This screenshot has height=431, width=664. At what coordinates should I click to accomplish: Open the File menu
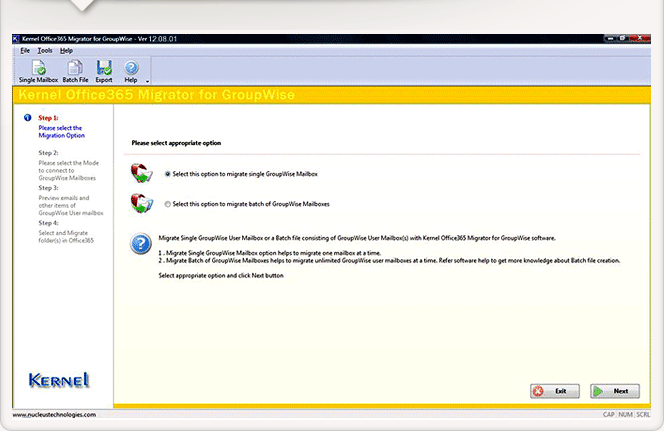(x=25, y=50)
